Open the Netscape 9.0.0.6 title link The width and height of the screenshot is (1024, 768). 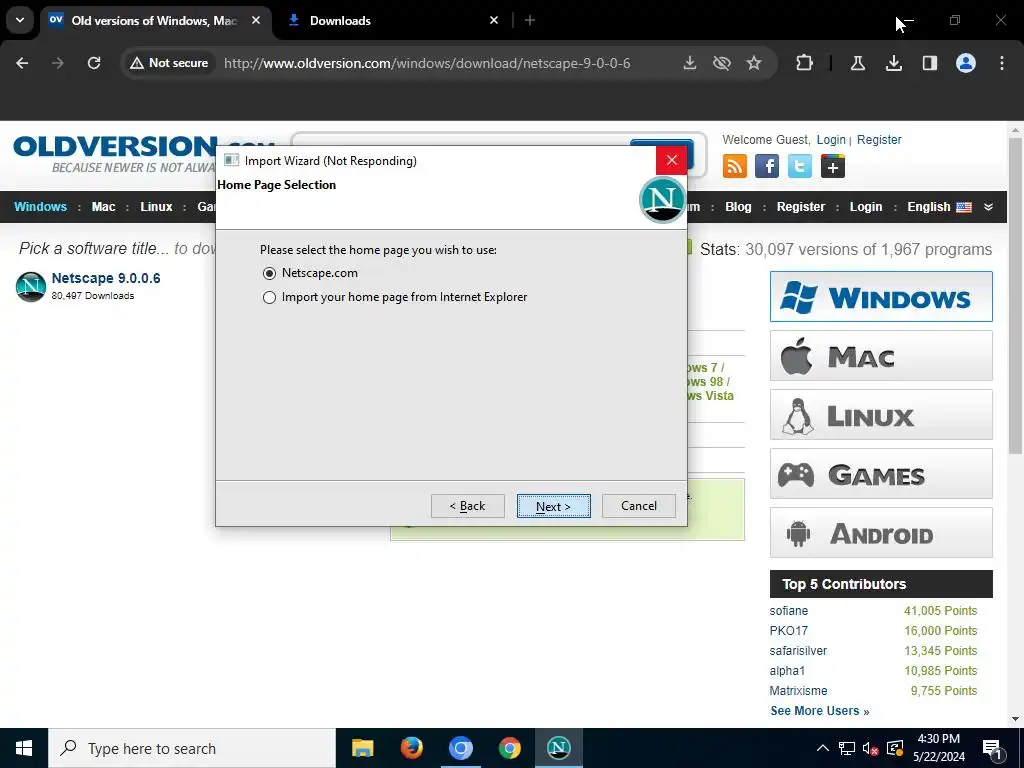pyautogui.click(x=106, y=278)
